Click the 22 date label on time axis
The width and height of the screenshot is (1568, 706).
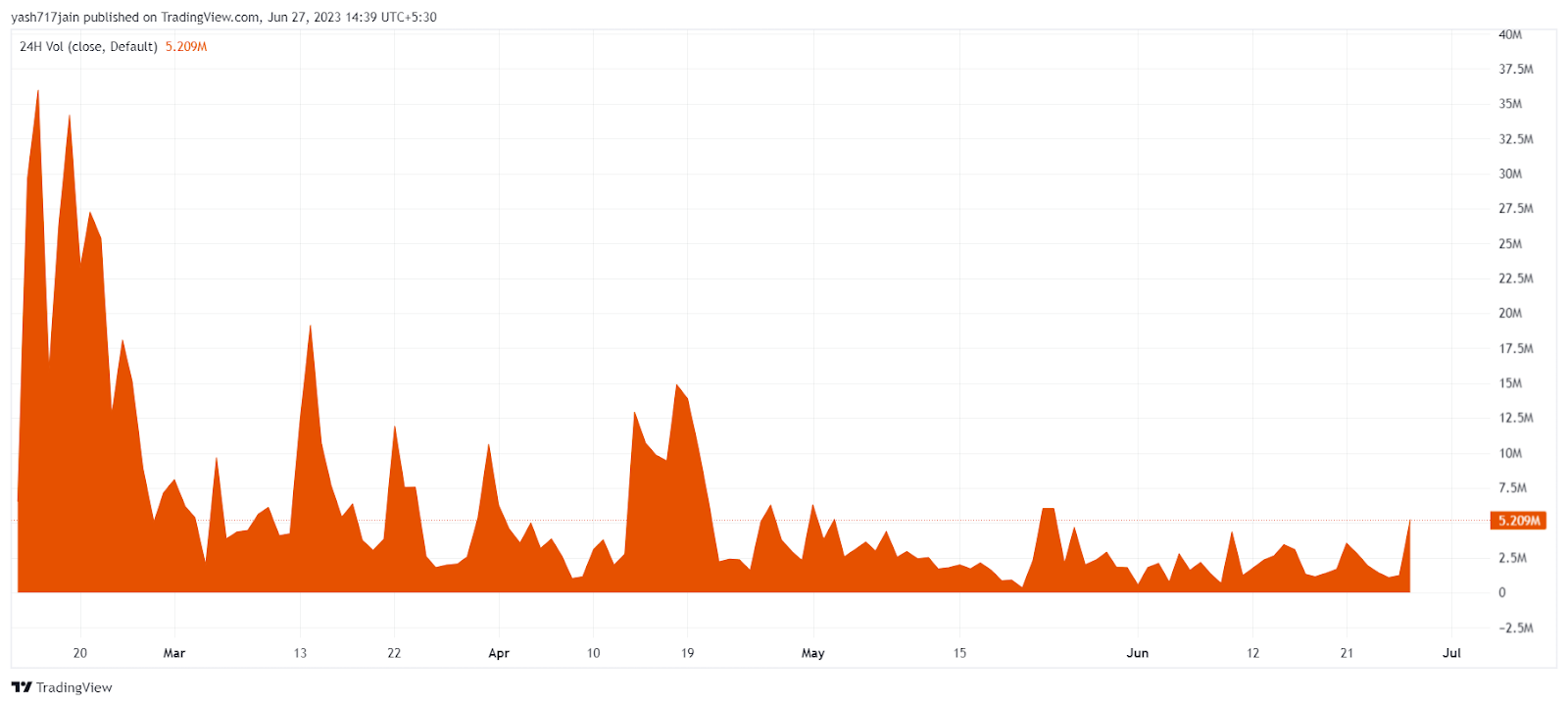tap(394, 653)
